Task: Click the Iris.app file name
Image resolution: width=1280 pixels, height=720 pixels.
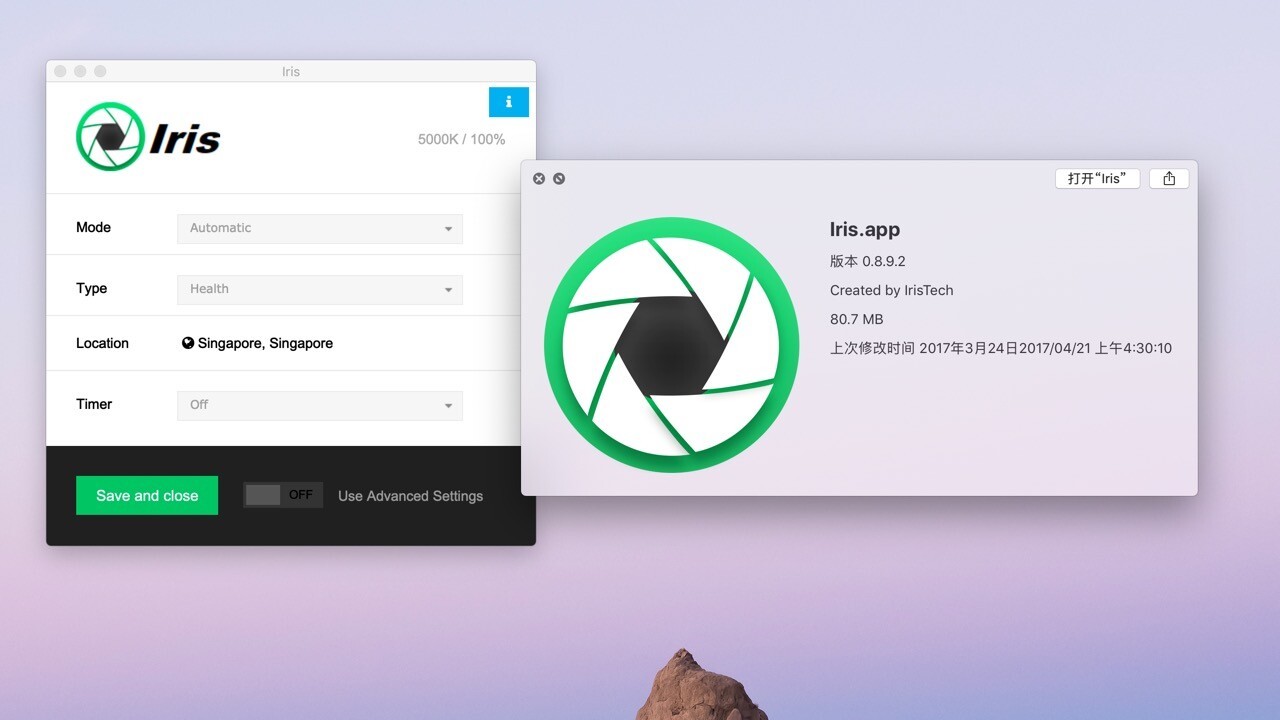Action: [865, 230]
